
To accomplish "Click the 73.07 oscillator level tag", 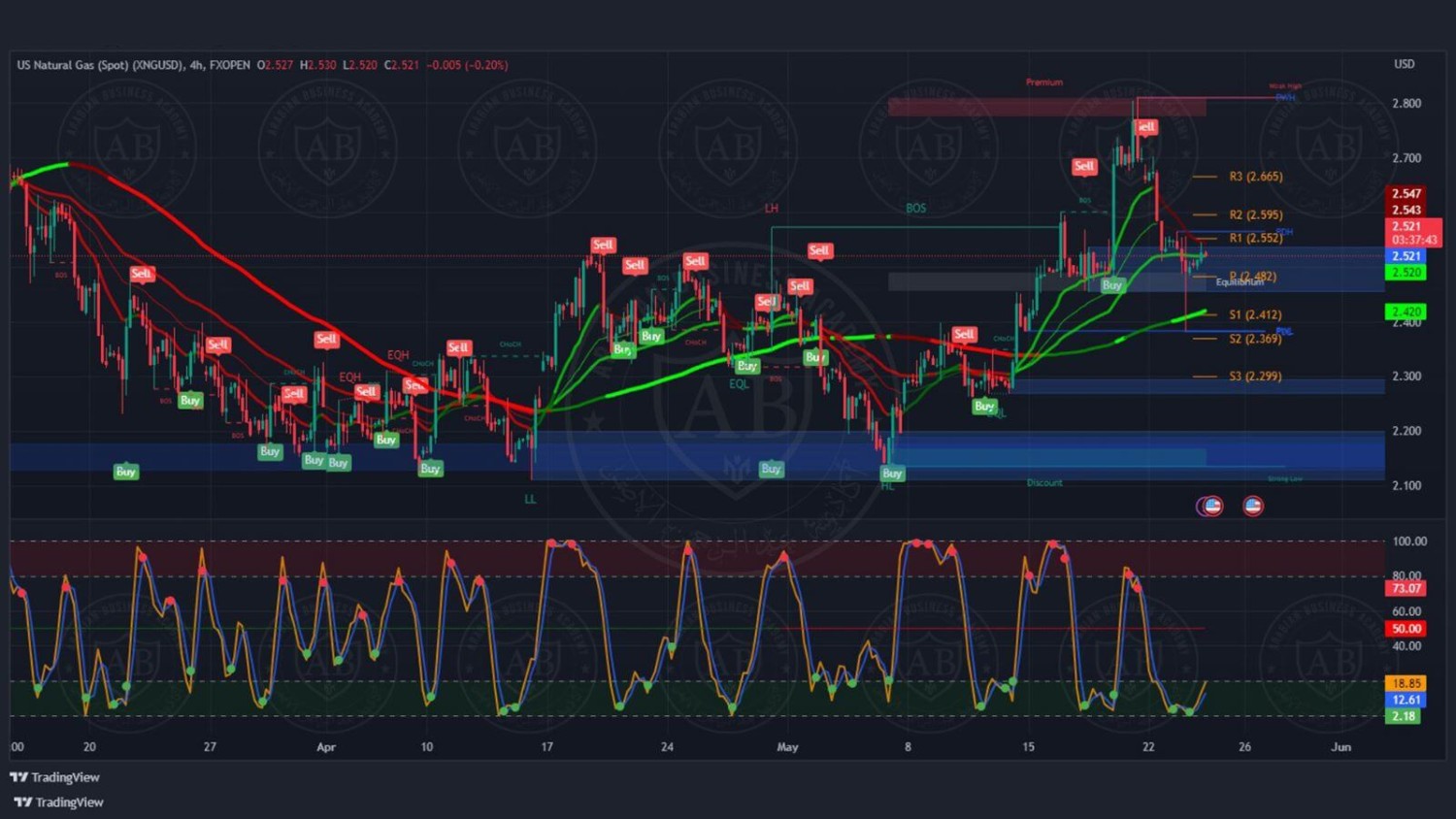I will (x=1406, y=588).
